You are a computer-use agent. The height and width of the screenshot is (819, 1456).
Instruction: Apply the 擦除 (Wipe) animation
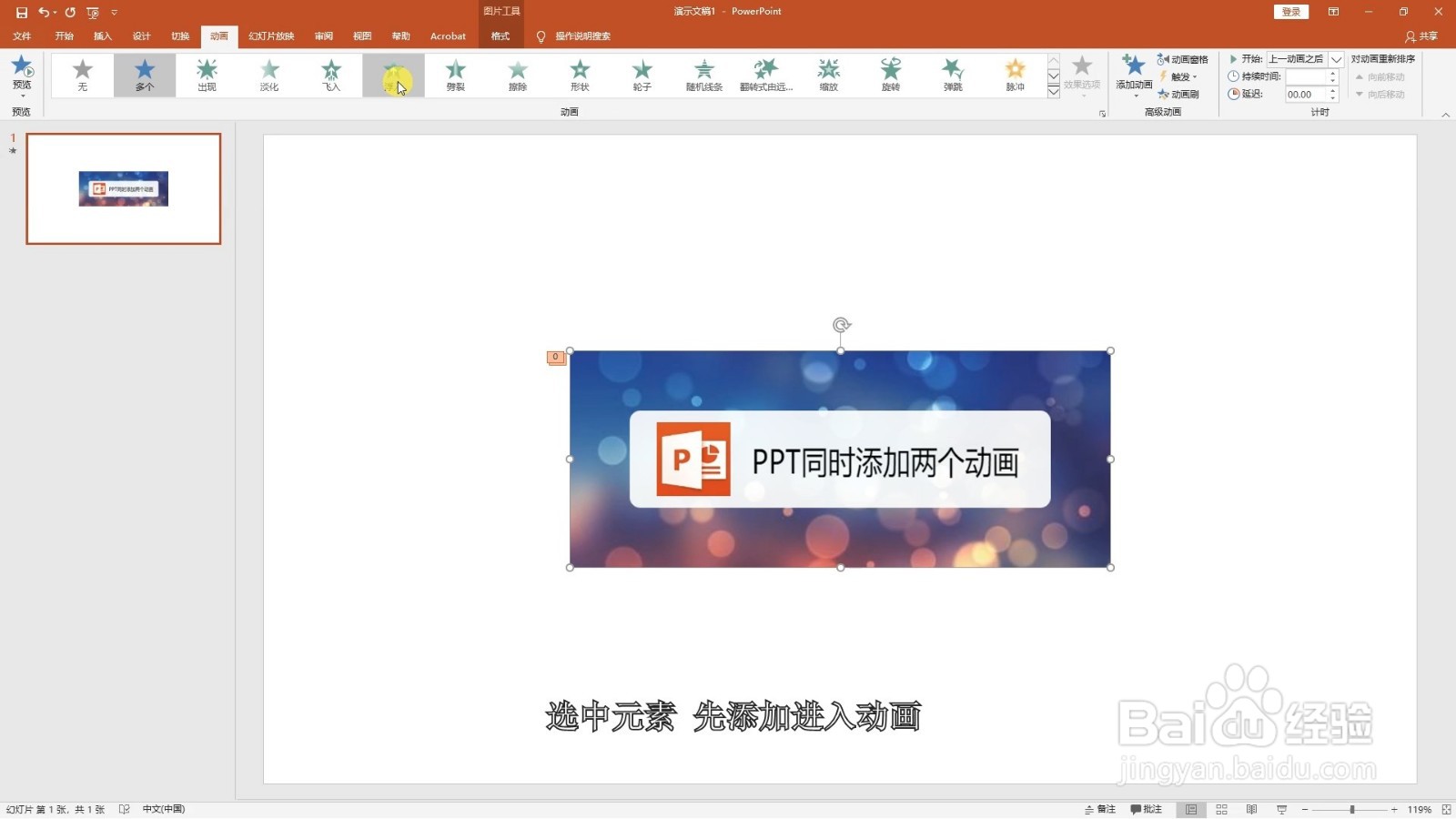(x=518, y=75)
